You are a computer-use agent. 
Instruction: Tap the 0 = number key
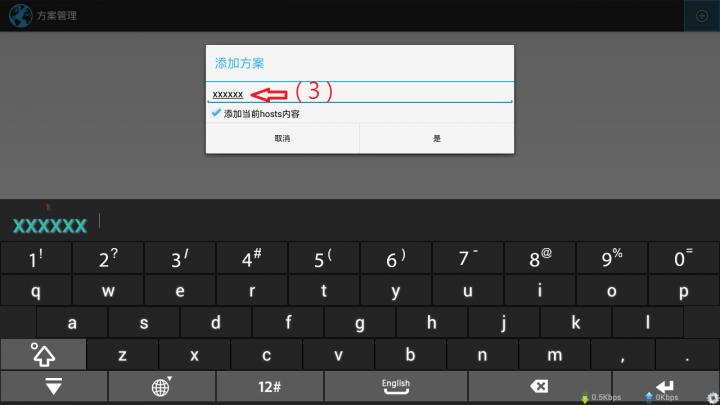pos(683,259)
